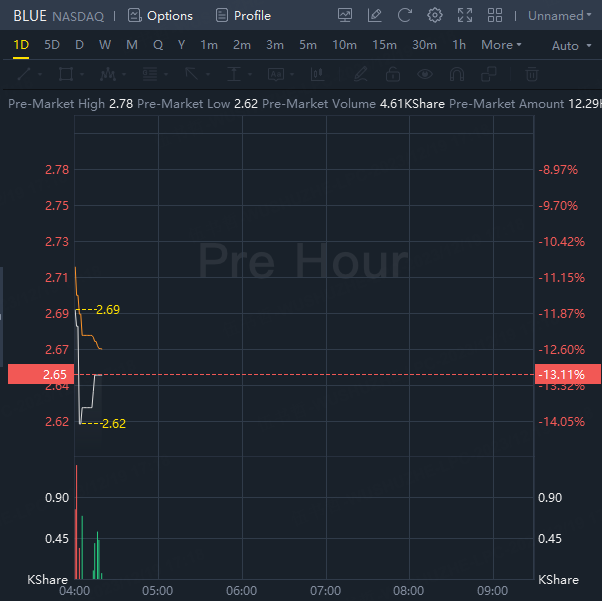602x601 pixels.
Task: Toggle drawings visibility with eye icon
Action: point(425,74)
